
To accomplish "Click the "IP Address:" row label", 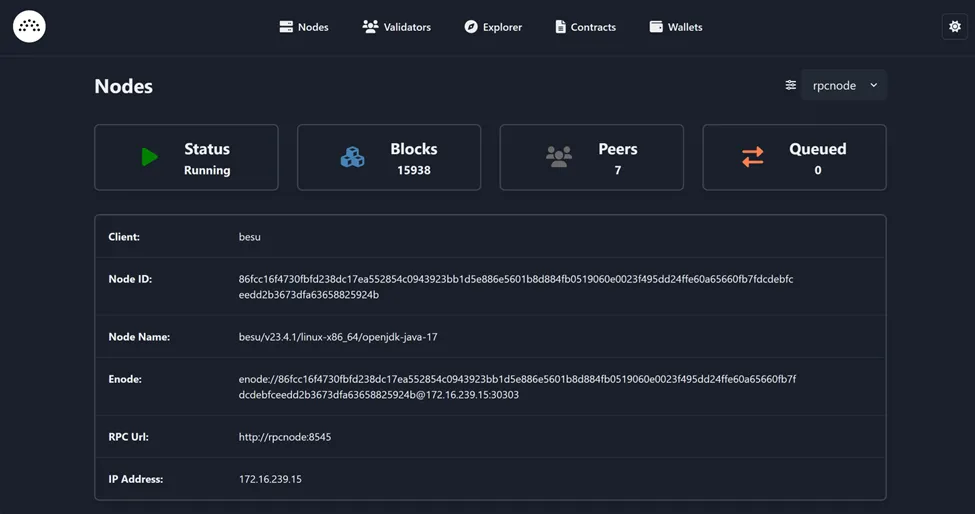I will tap(136, 479).
